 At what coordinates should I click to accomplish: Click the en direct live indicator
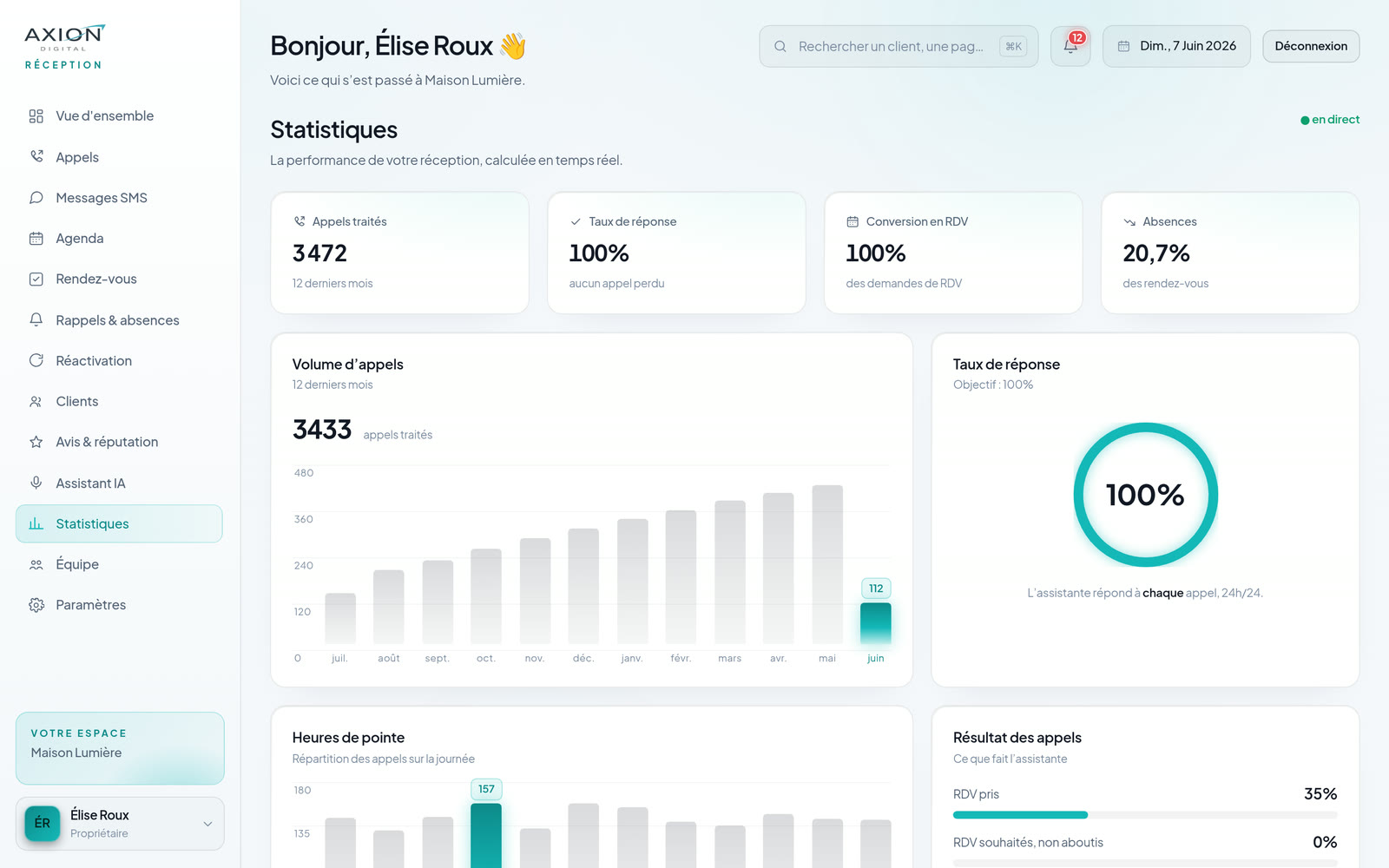[x=1330, y=120]
